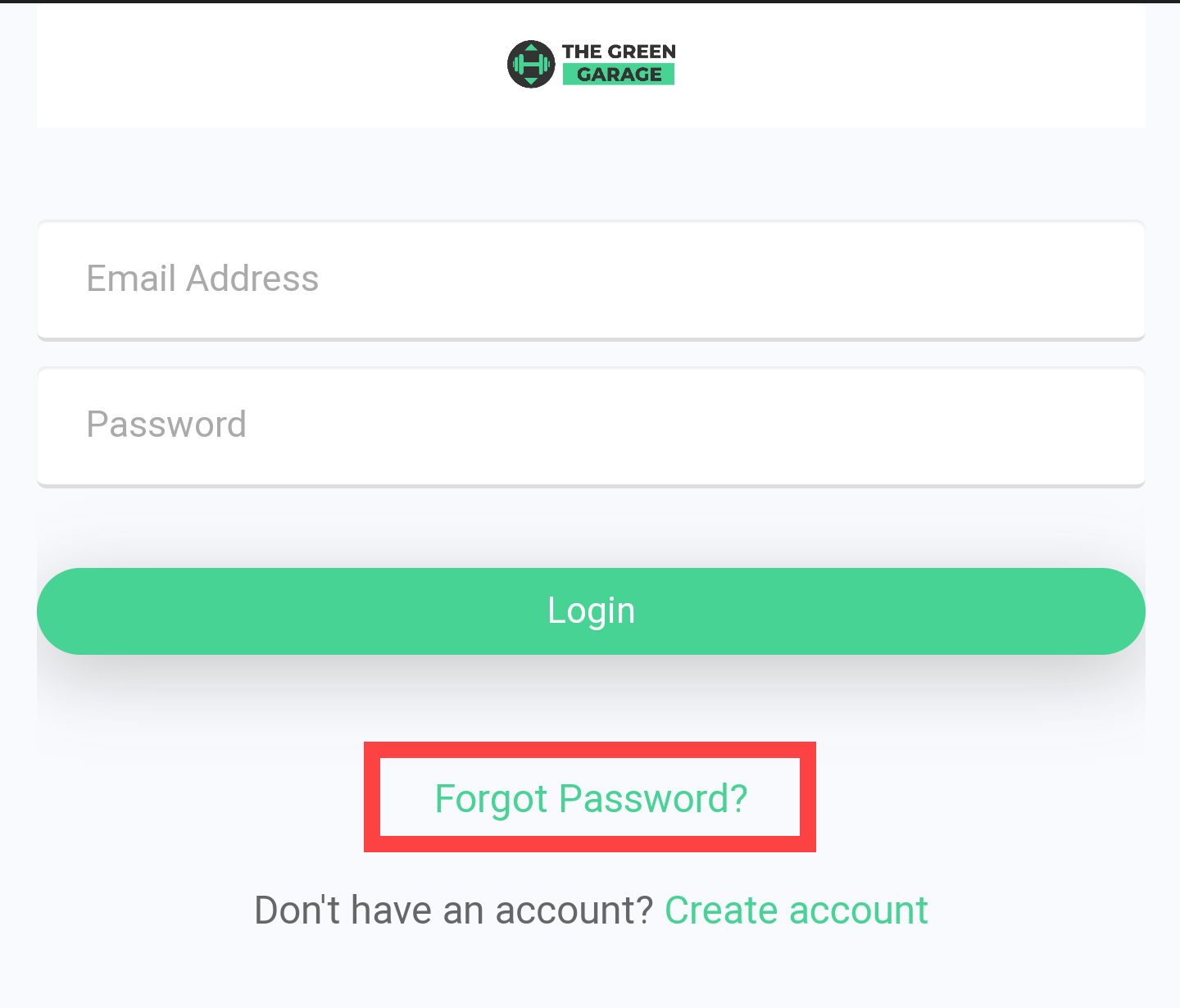Focus the Email Address input field

591,279
